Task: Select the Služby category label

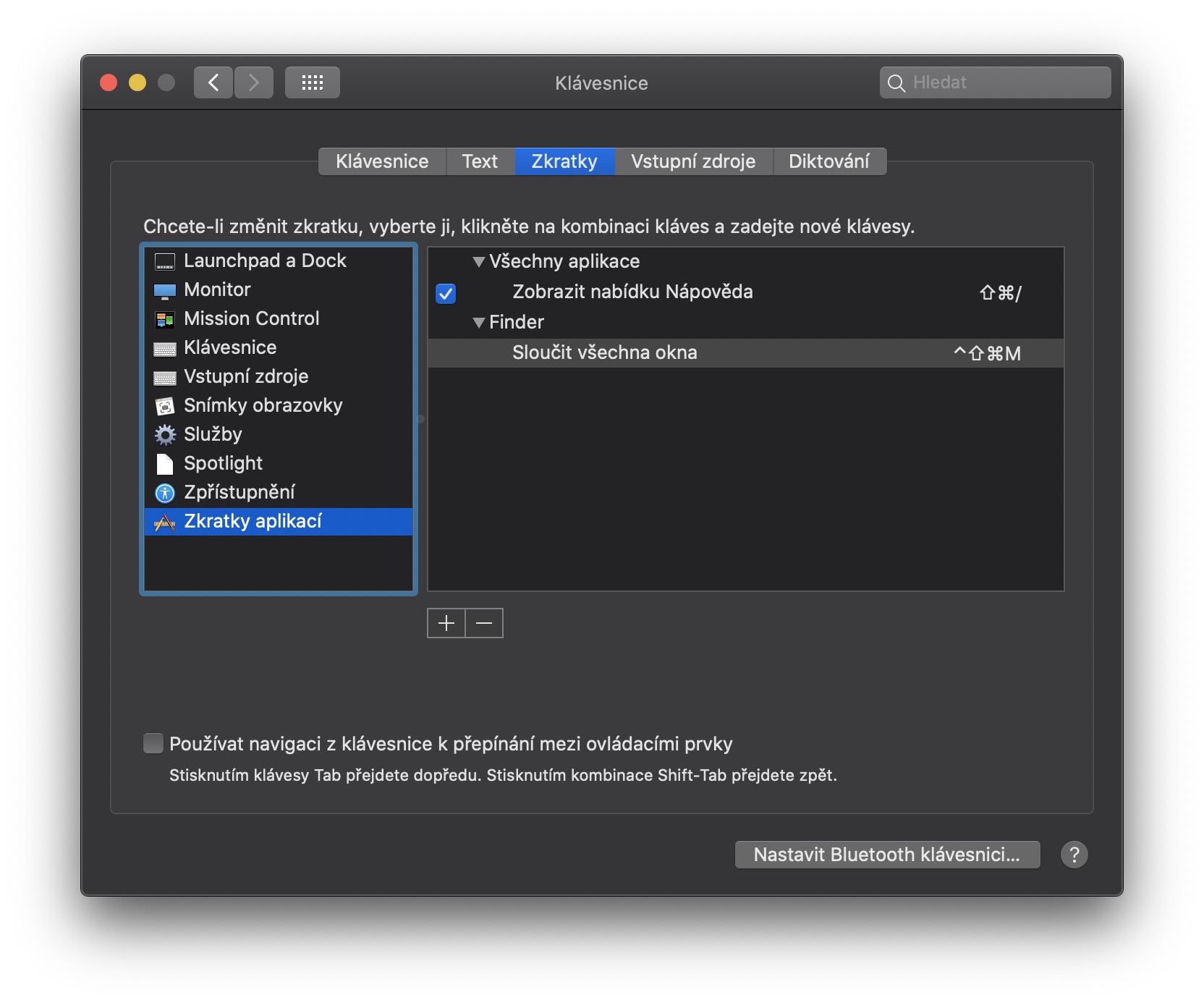Action: tap(213, 434)
